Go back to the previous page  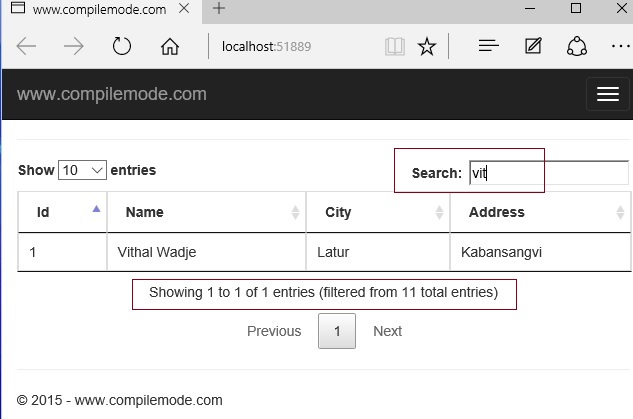(26, 46)
